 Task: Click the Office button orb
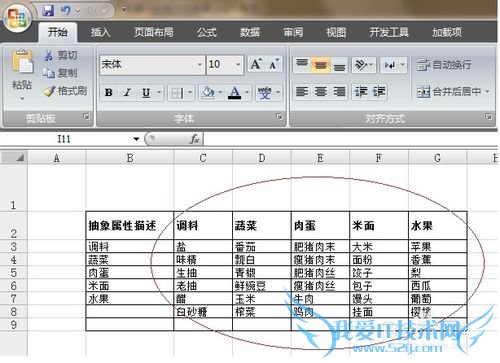[17, 18]
